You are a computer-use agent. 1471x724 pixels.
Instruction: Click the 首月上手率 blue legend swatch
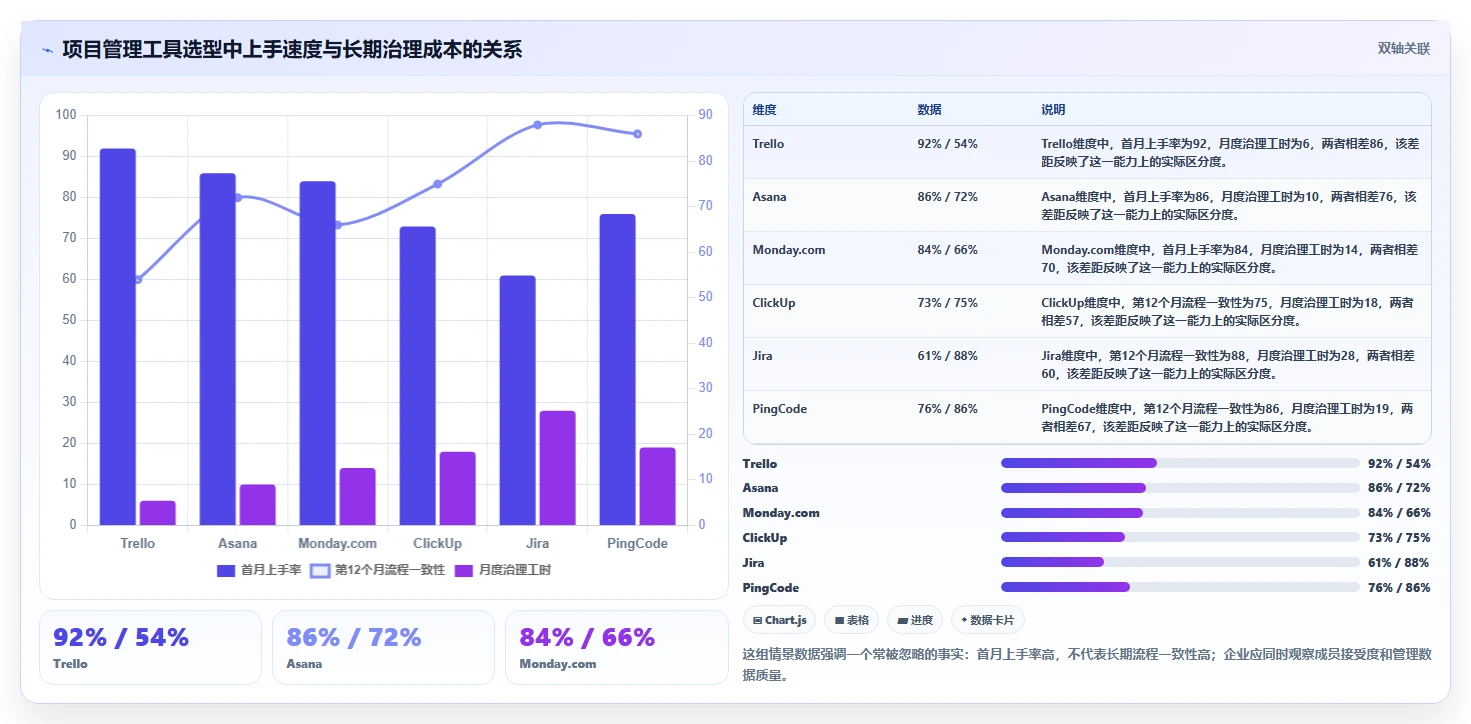click(226, 570)
